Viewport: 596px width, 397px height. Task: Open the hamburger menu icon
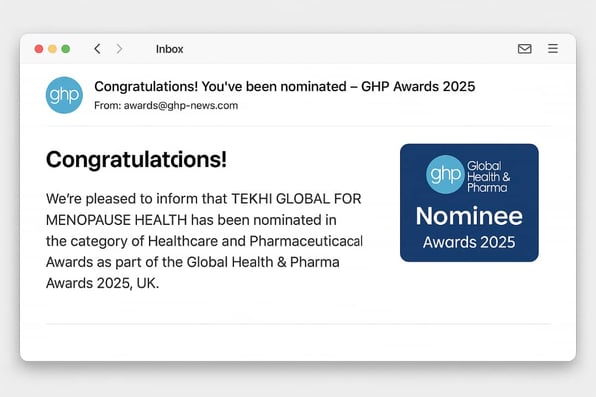click(x=553, y=48)
